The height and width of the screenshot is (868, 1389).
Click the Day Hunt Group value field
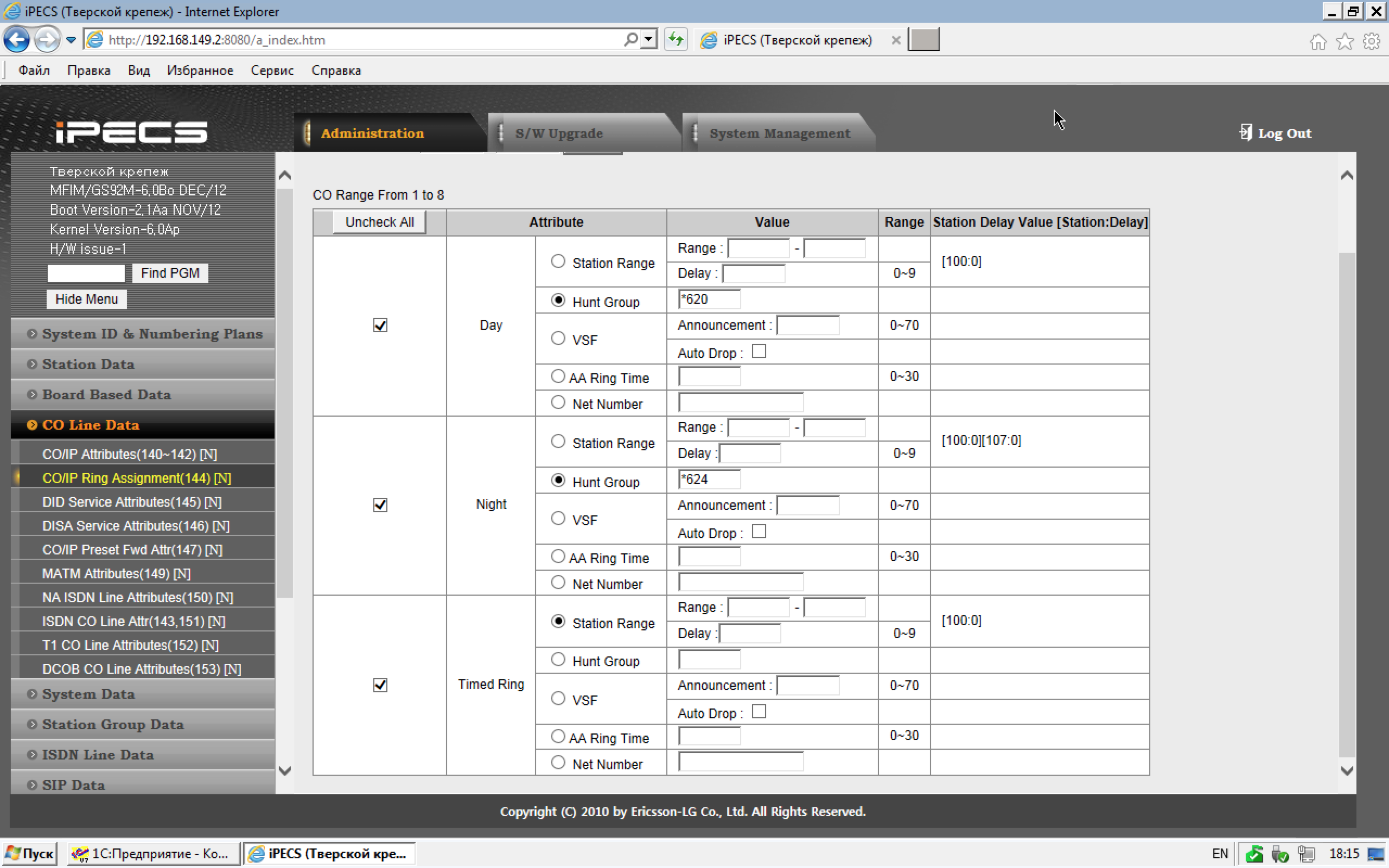pos(709,299)
